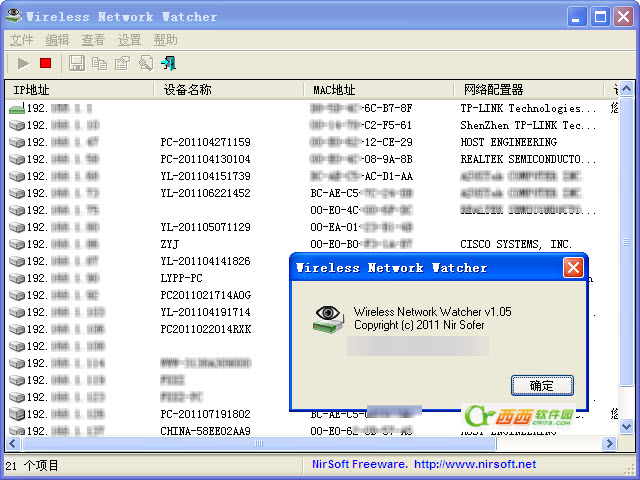Click the CISCO SYSTEMS, INC. cell
Image resolution: width=640 pixels, height=480 pixels.
(x=516, y=244)
